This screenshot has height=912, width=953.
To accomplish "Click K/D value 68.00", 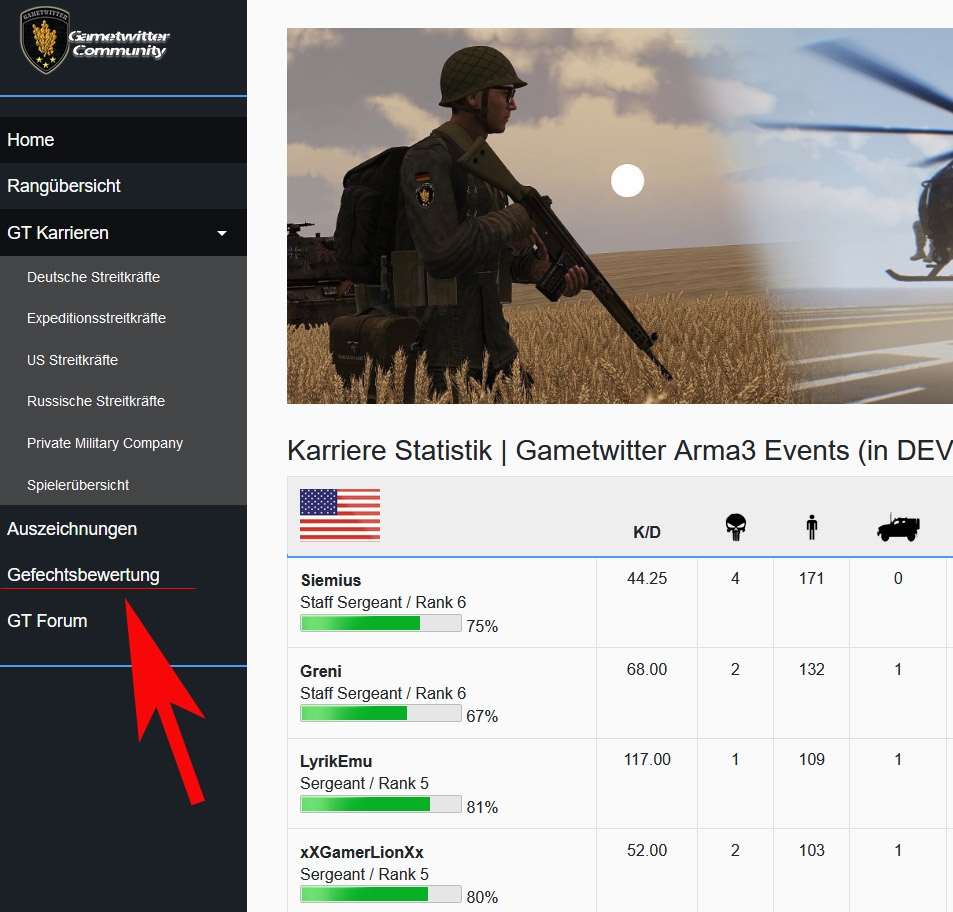I will click(647, 670).
